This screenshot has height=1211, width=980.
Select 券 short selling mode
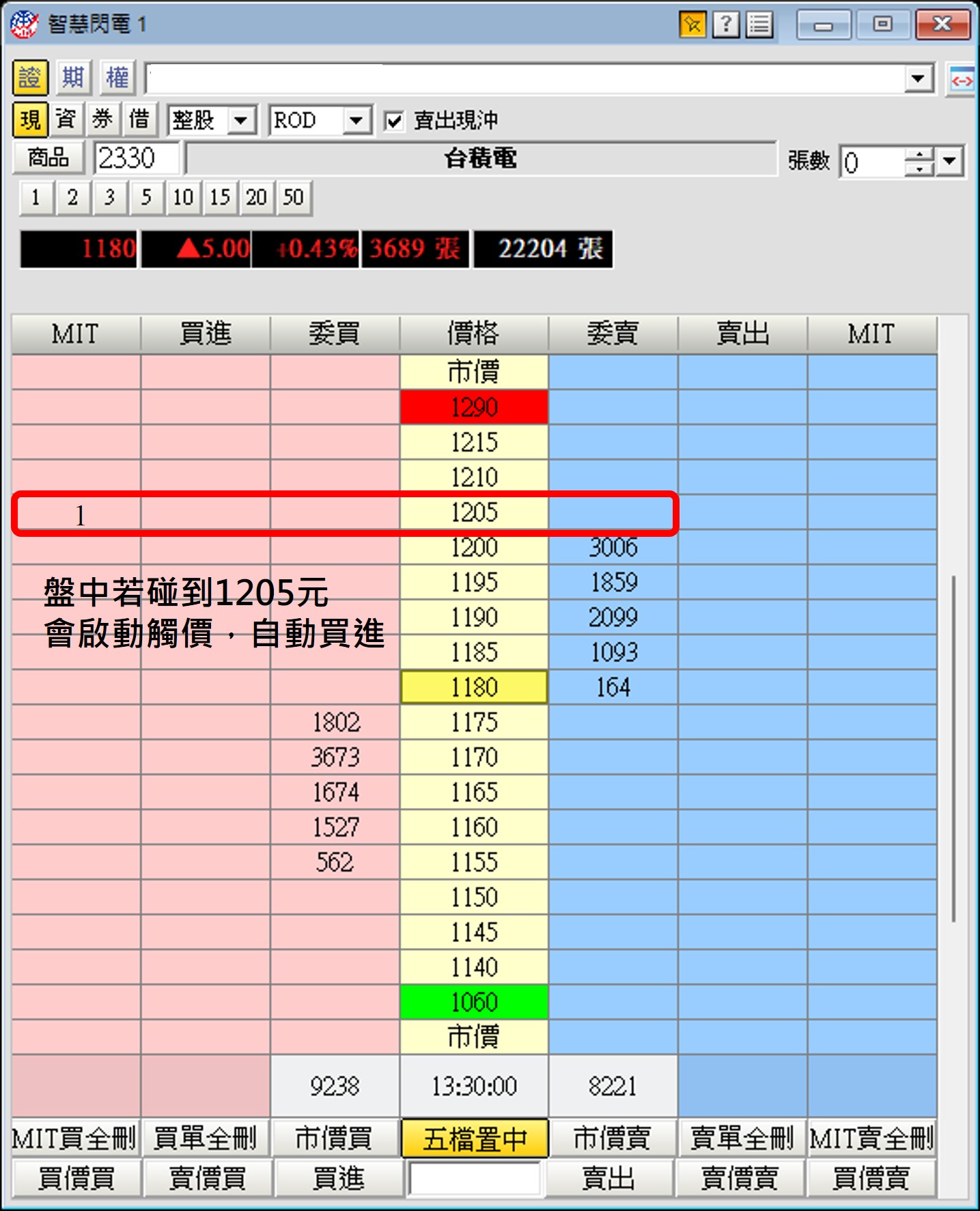[103, 120]
